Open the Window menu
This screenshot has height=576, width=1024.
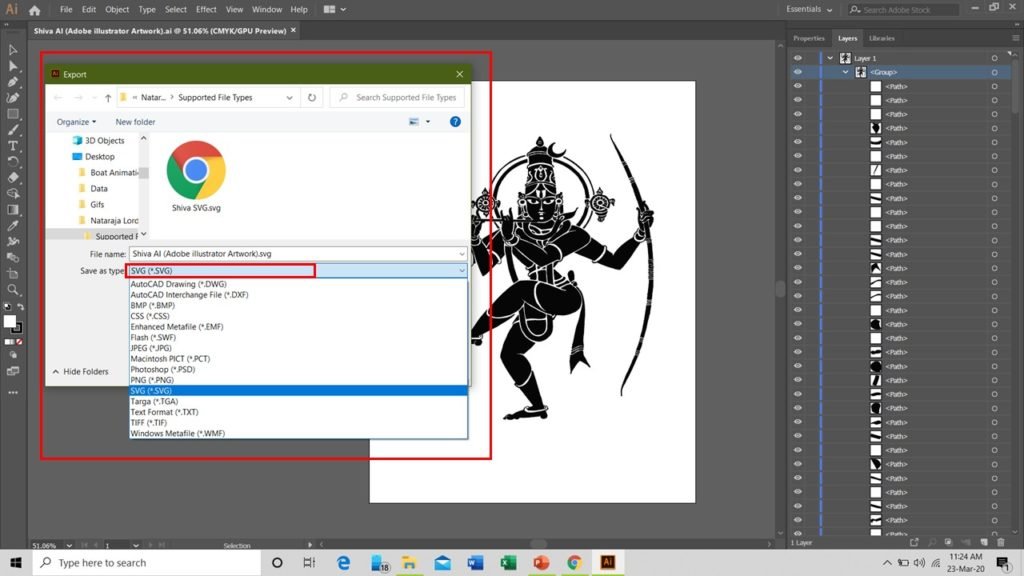[266, 9]
